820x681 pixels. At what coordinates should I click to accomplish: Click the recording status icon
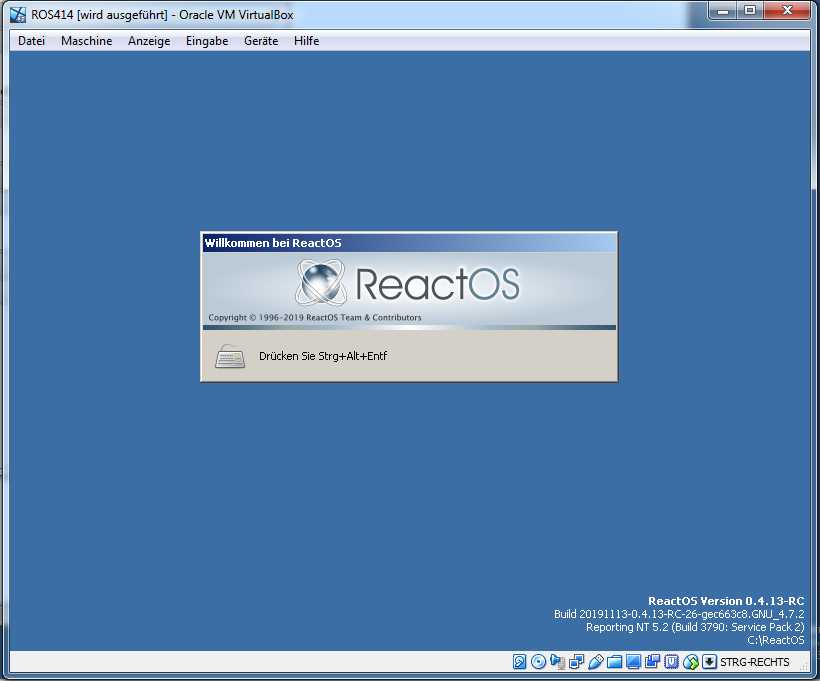click(x=652, y=662)
